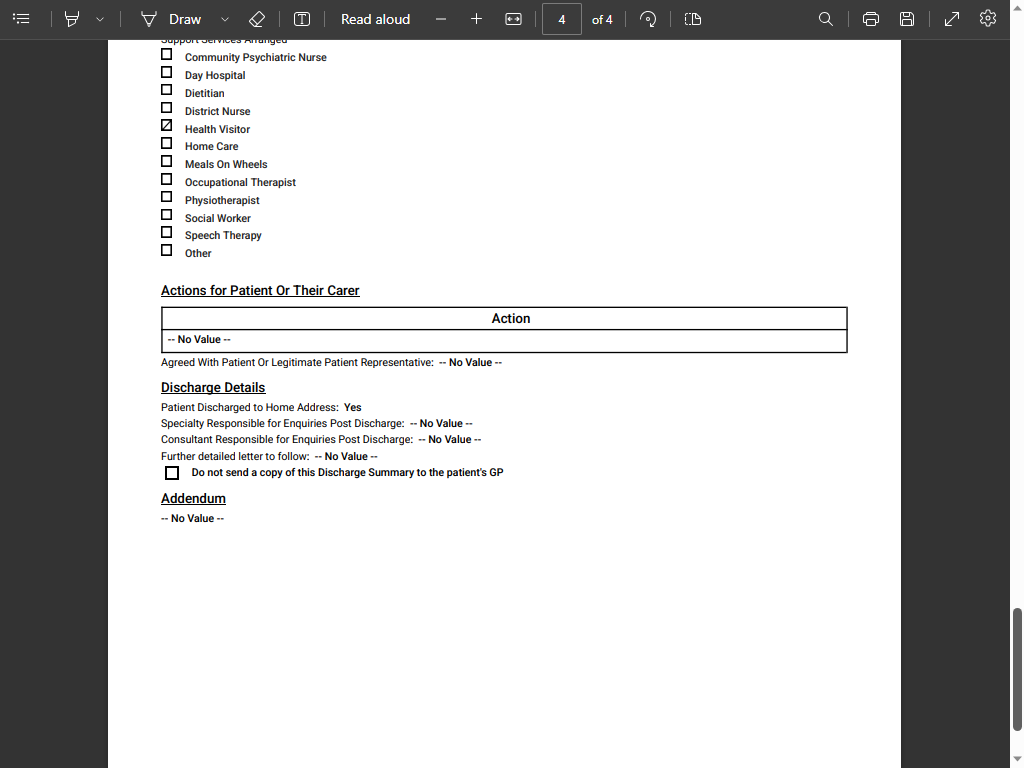Uncheck the Health Visitor checkbox
The width and height of the screenshot is (1024, 768).
click(167, 125)
